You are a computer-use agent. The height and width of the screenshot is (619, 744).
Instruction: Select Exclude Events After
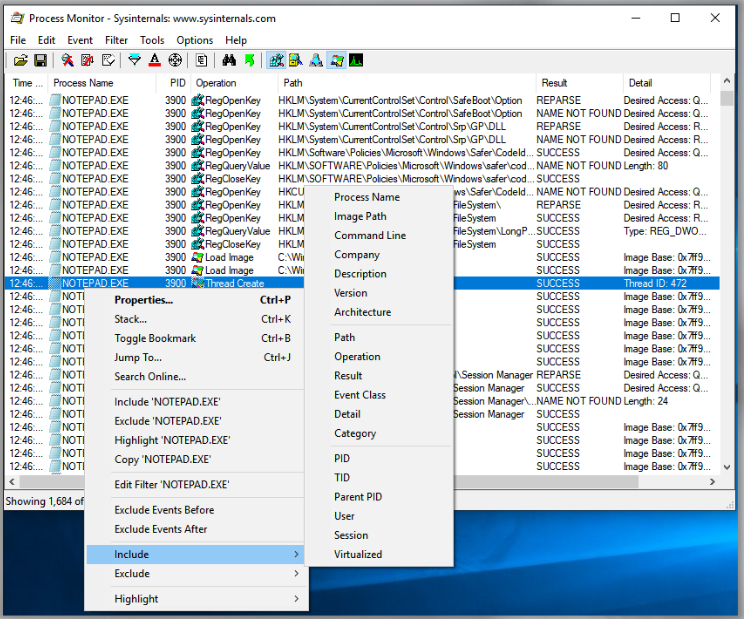[x=195, y=529]
